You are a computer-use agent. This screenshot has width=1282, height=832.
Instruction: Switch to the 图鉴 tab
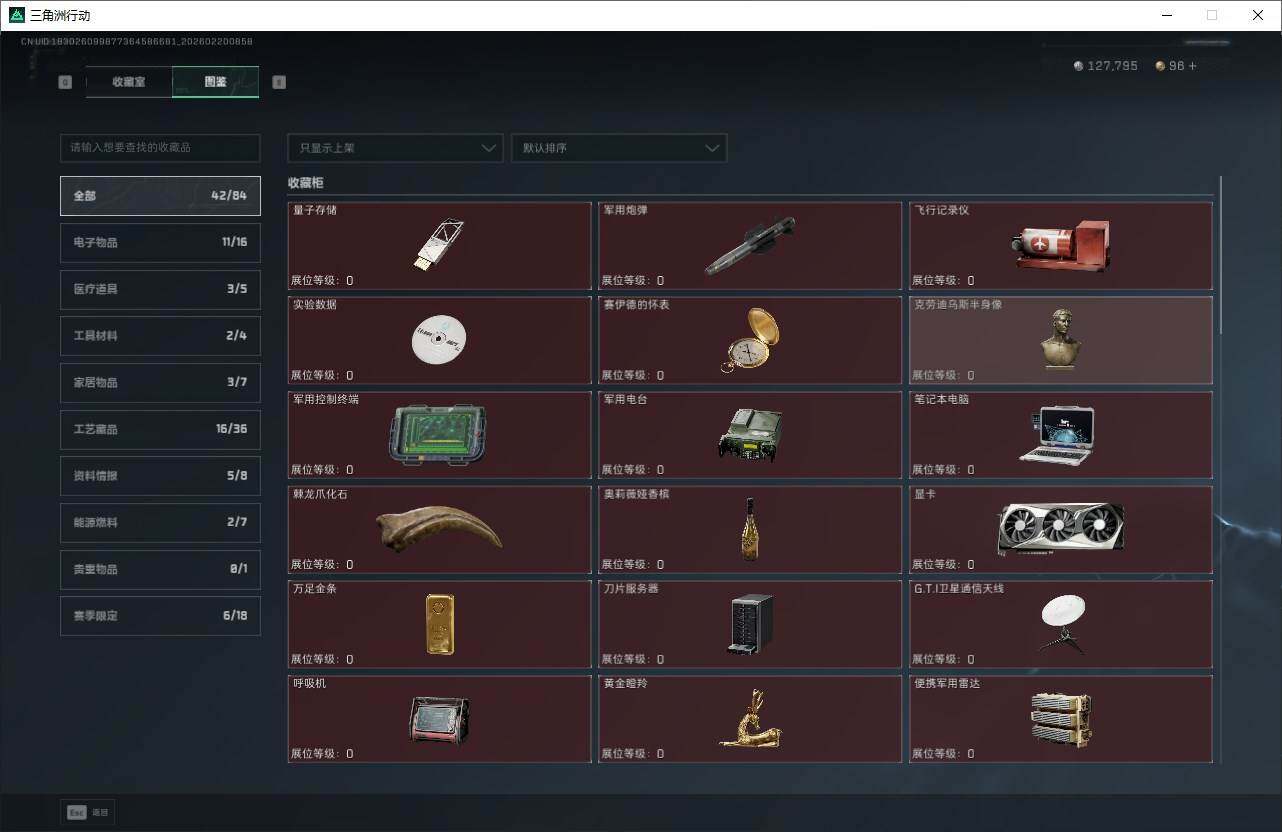(x=215, y=82)
